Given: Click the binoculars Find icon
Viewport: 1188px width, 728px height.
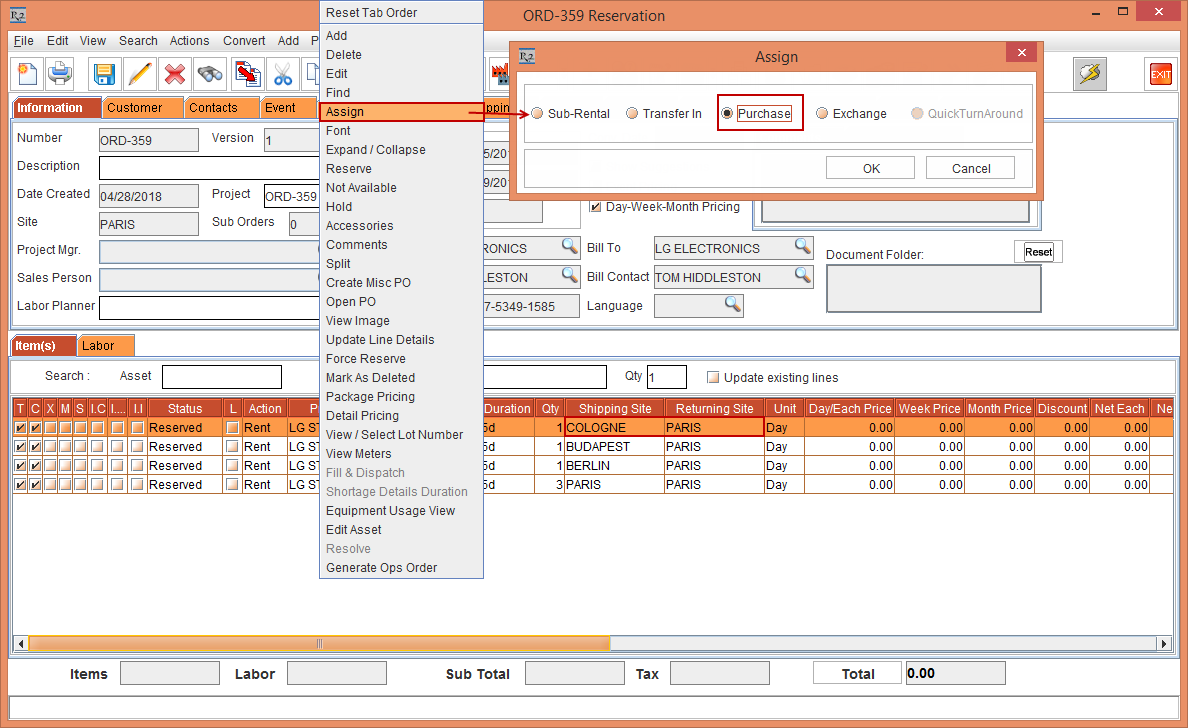Looking at the screenshot, I should tap(210, 73).
